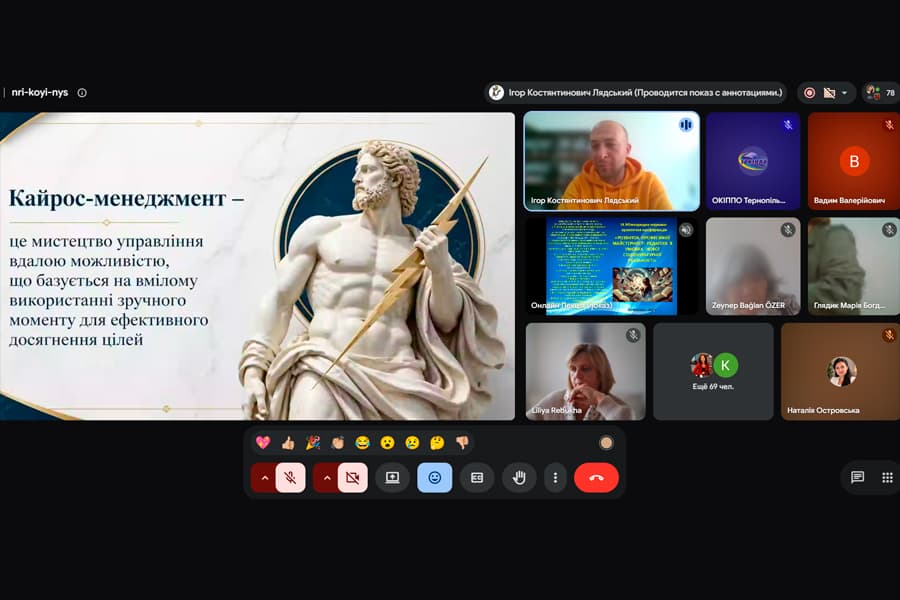The image size is (900, 600).
Task: Open microphone audio settings chevron
Action: 264,478
